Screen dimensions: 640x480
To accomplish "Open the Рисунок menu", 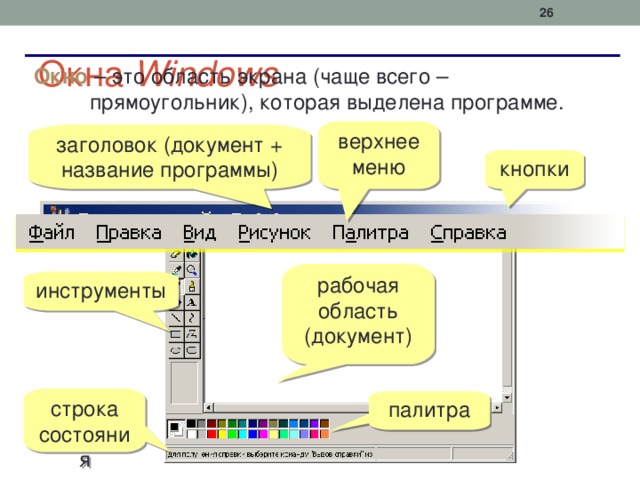I will point(274,233).
